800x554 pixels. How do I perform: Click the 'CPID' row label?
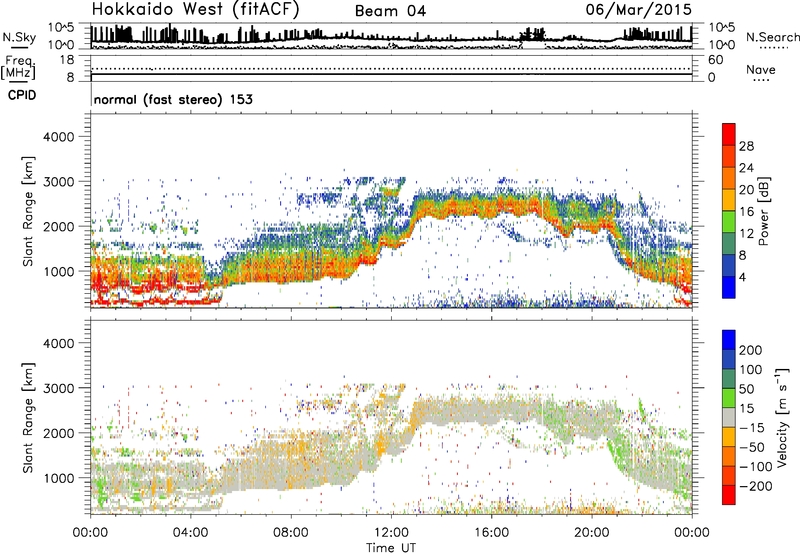[22, 95]
